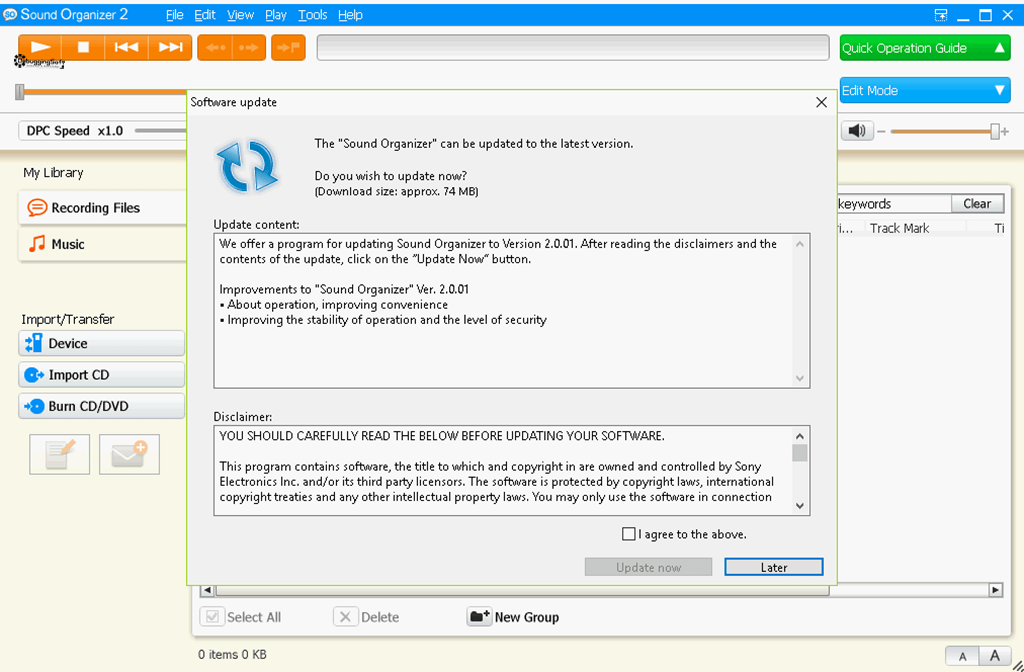Click the large A text size button
Image resolution: width=1024 pixels, height=672 pixels.
995,656
